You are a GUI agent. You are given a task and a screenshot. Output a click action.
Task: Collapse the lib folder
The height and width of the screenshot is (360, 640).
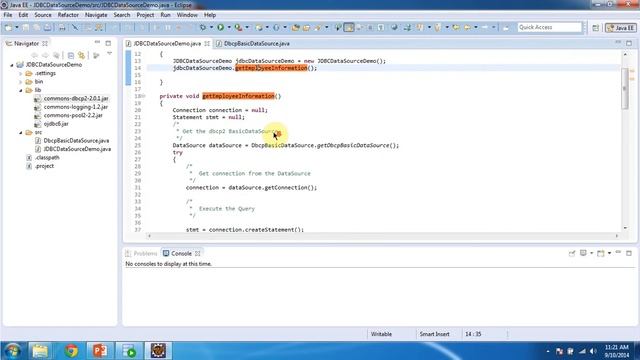(20, 90)
